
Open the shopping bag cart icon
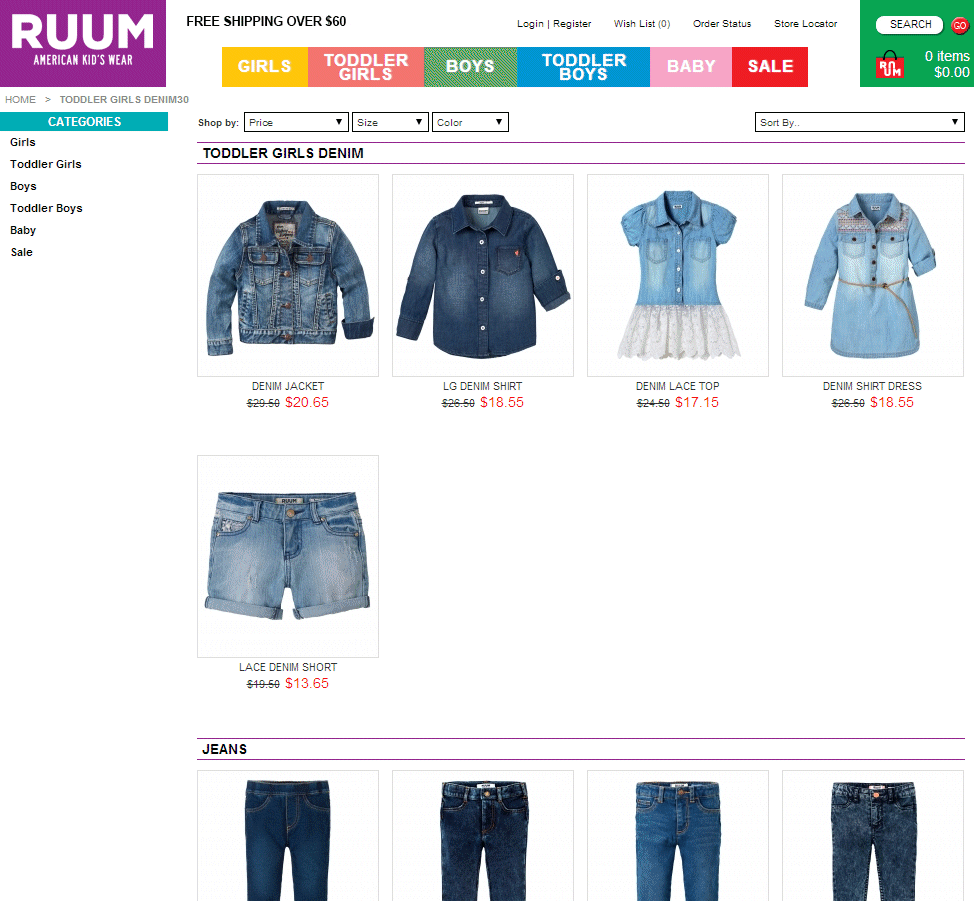890,64
